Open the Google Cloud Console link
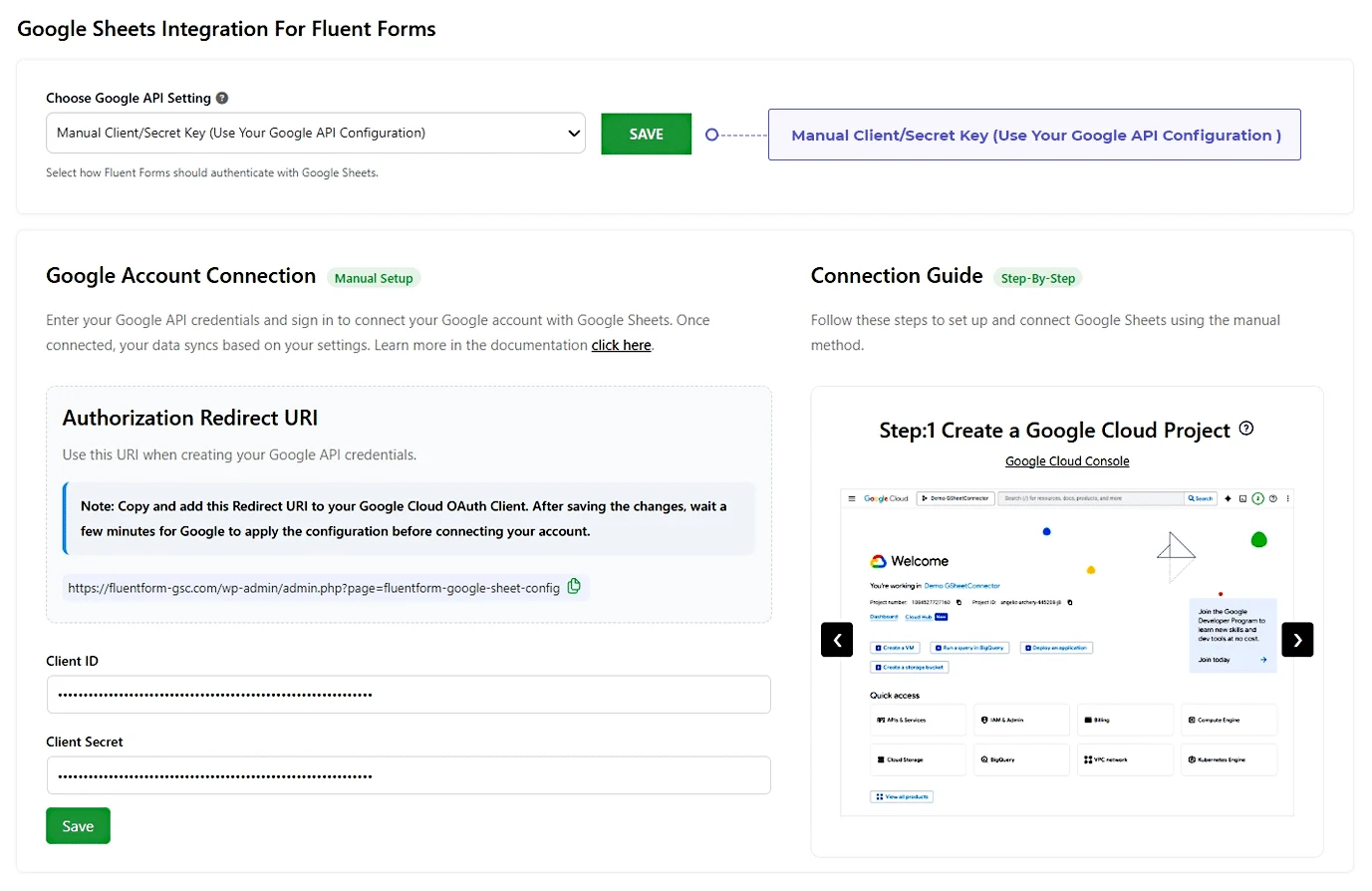The height and width of the screenshot is (891, 1372). click(x=1067, y=461)
